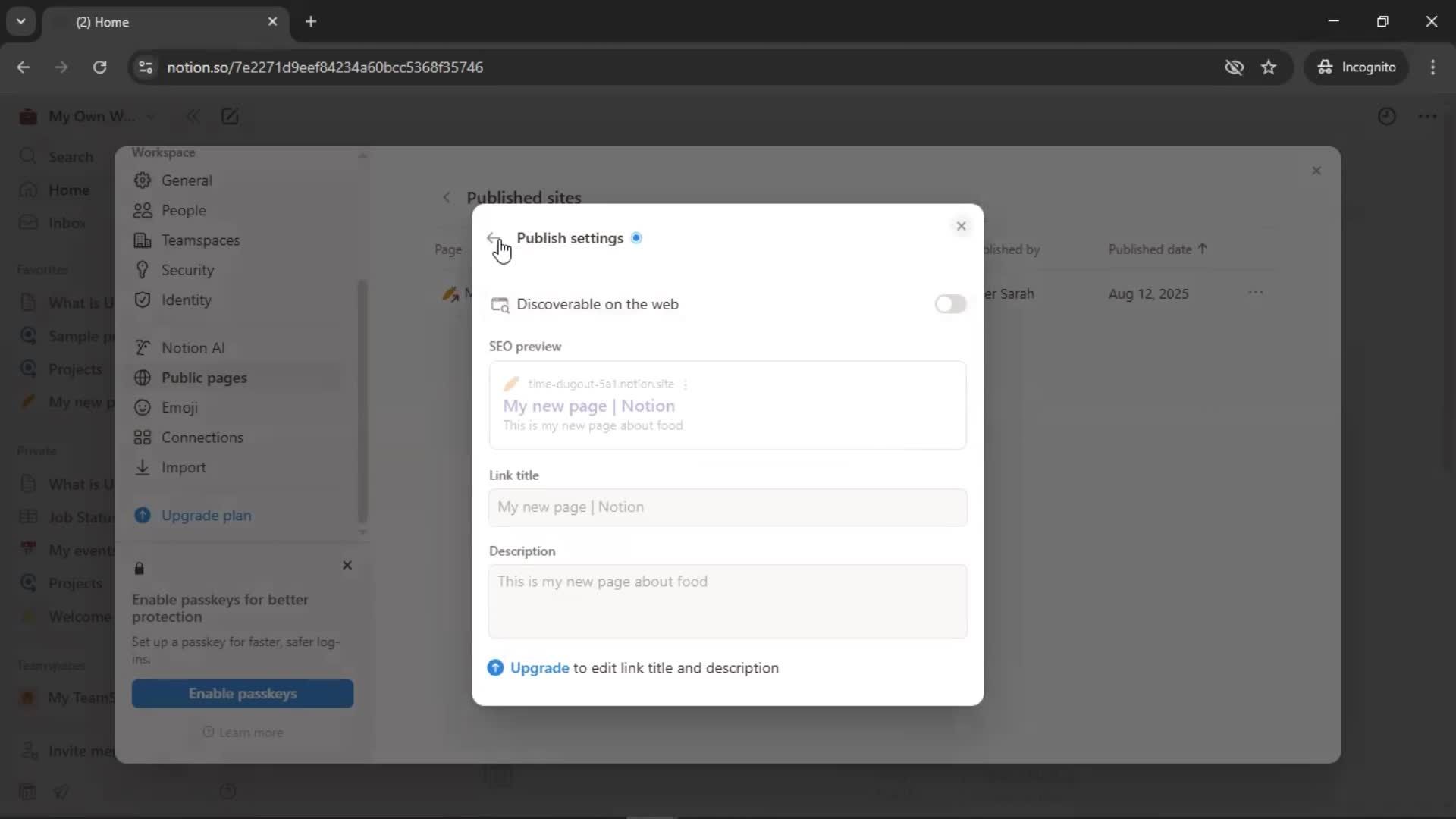Click browser back button
1456x819 pixels.
click(24, 67)
